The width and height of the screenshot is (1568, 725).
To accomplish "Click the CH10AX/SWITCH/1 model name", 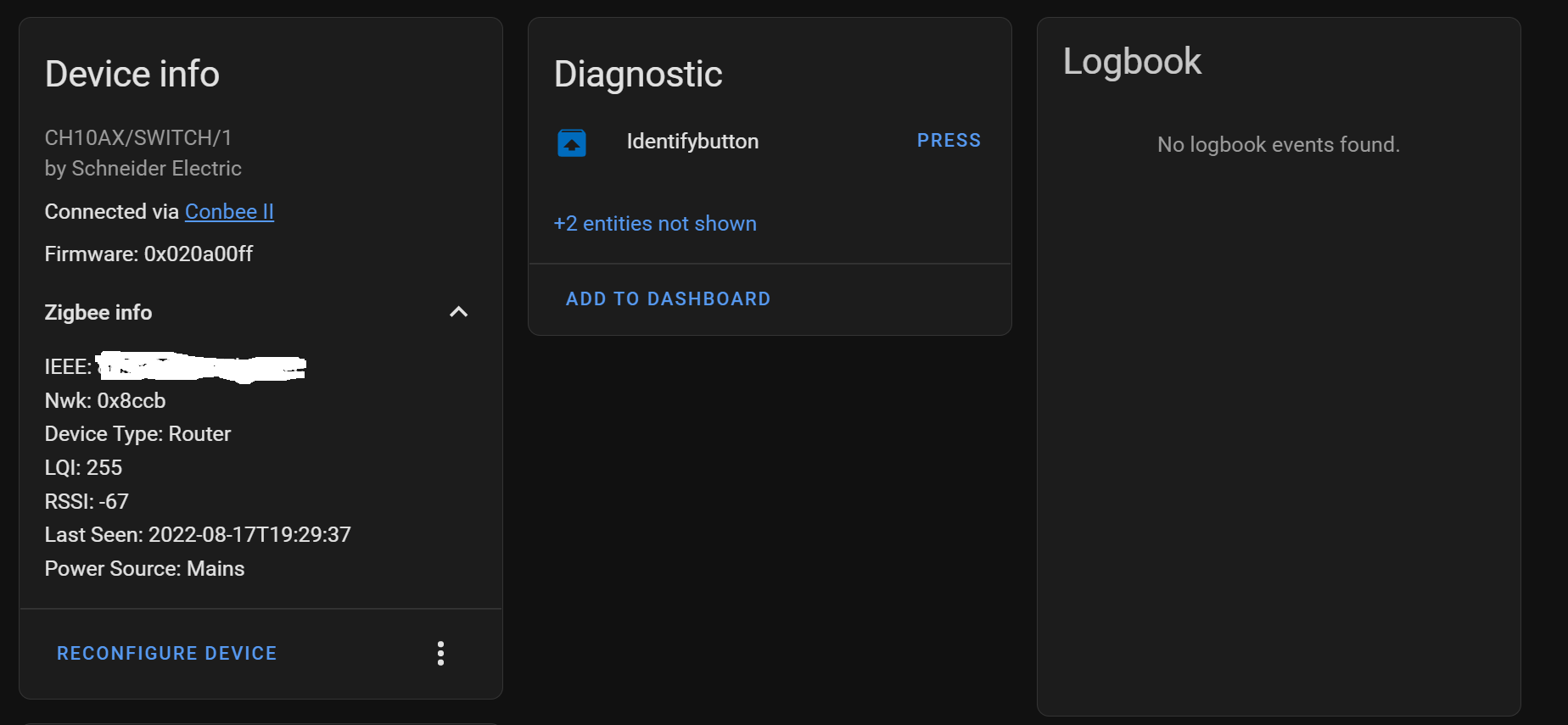I will (x=138, y=137).
